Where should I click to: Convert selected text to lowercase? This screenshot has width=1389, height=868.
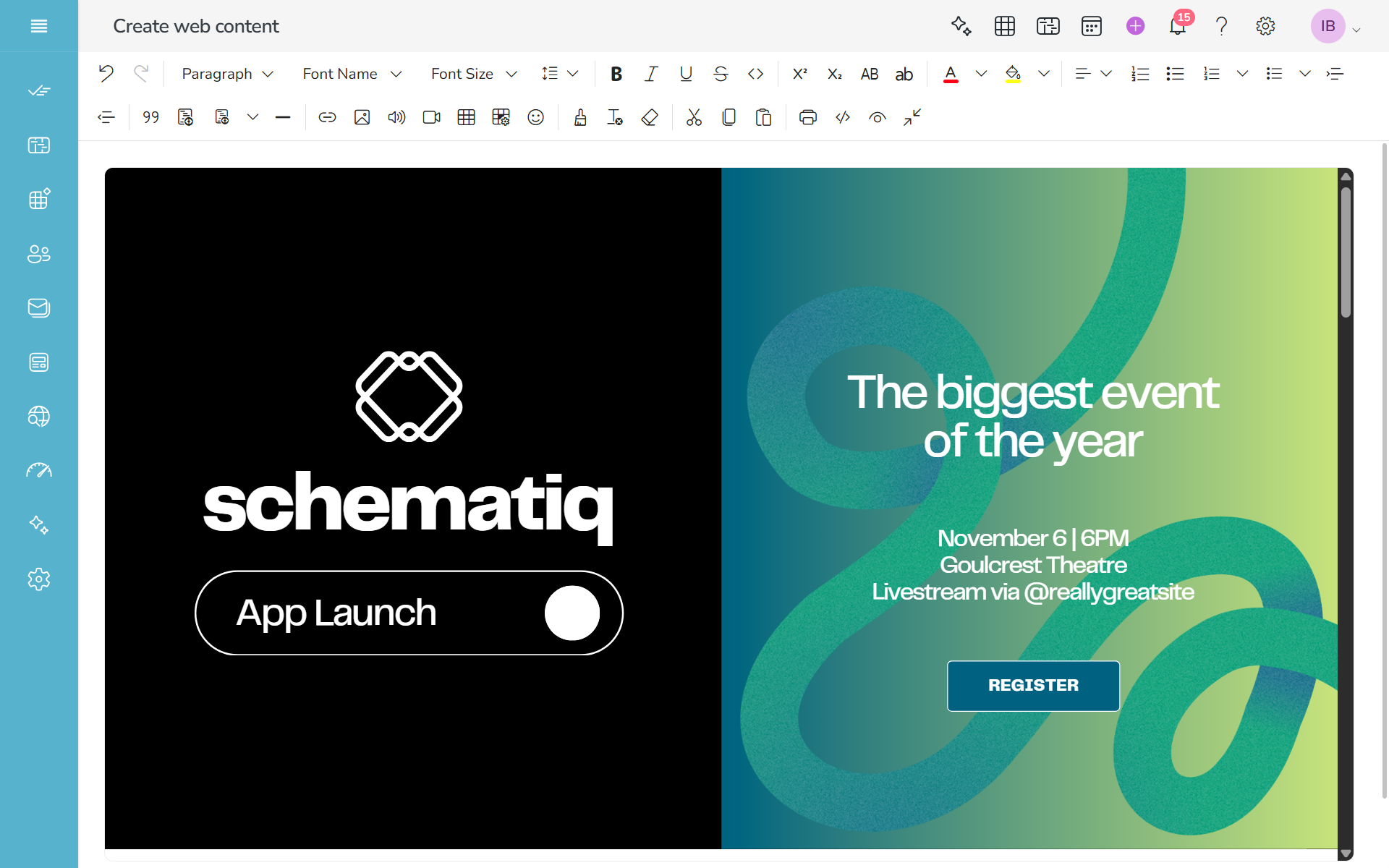pos(904,74)
